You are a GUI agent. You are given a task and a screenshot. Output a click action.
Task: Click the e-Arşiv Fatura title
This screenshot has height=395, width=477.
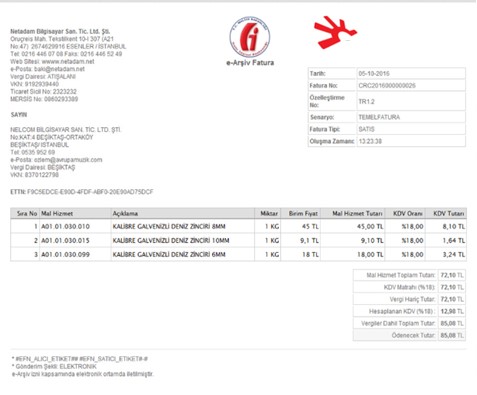(x=250, y=63)
